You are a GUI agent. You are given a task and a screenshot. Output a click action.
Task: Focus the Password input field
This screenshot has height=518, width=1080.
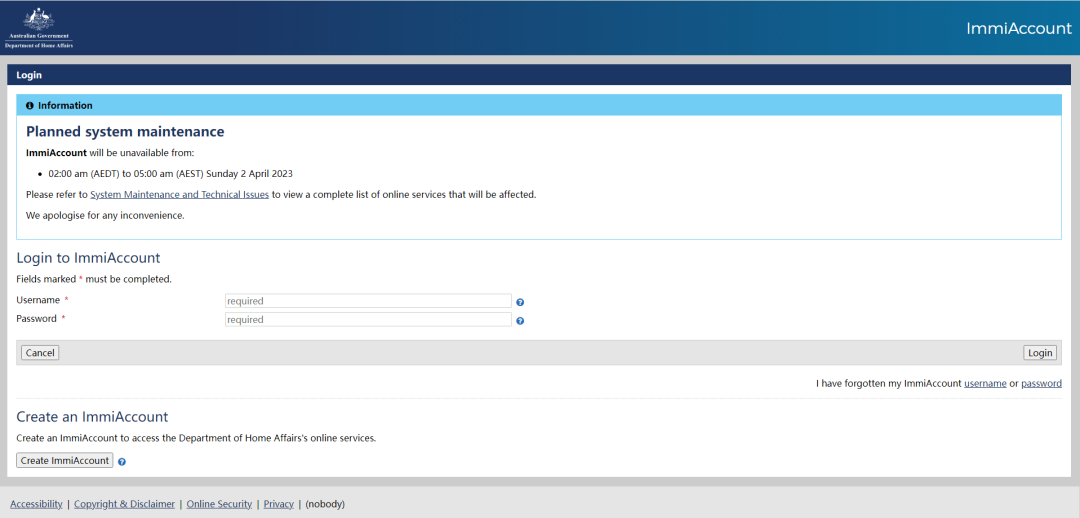pos(368,320)
